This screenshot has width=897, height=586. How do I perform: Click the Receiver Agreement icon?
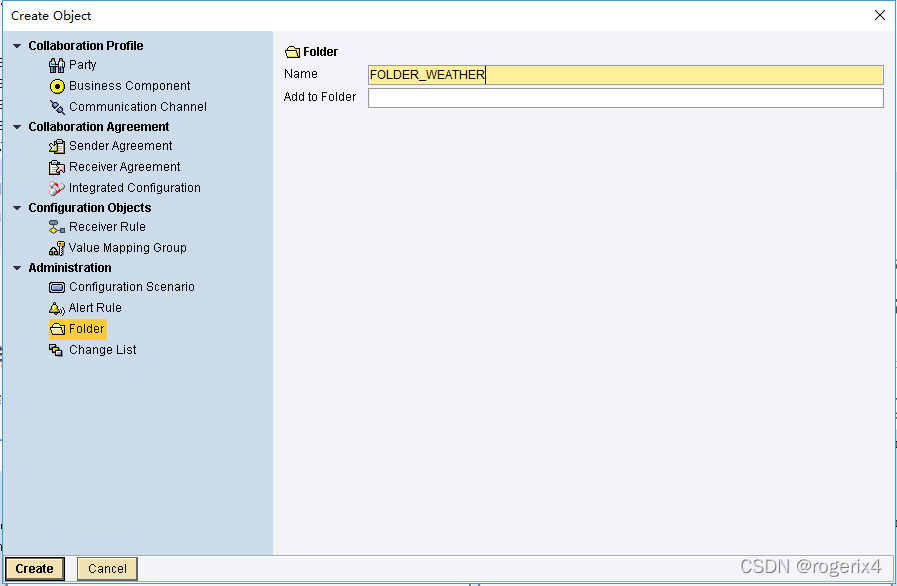(57, 167)
